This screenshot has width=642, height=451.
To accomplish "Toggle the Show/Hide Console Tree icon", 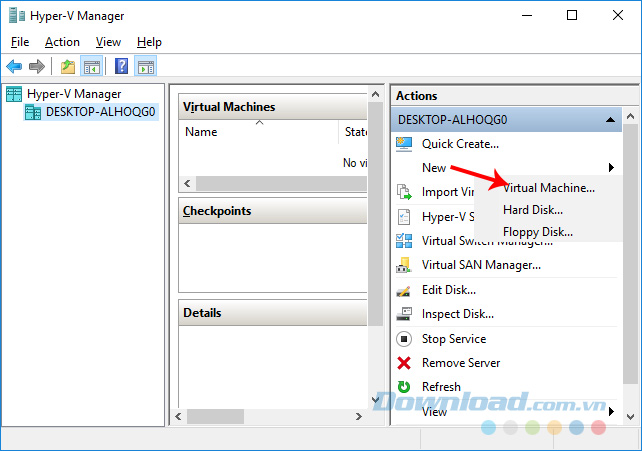I will coord(91,66).
